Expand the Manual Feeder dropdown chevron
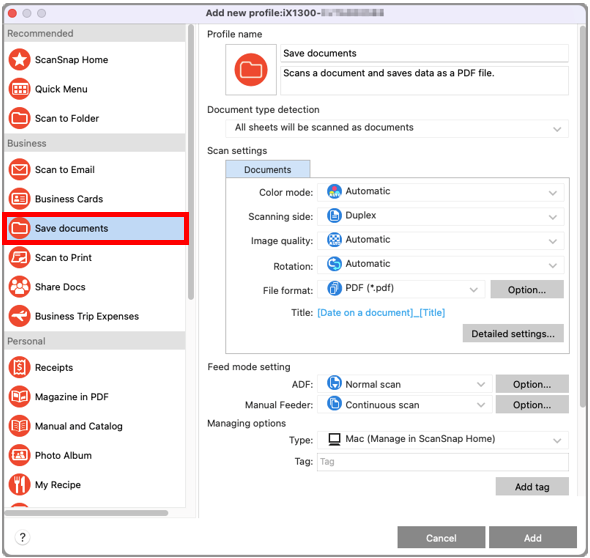This screenshot has height=558, width=590. tap(481, 405)
